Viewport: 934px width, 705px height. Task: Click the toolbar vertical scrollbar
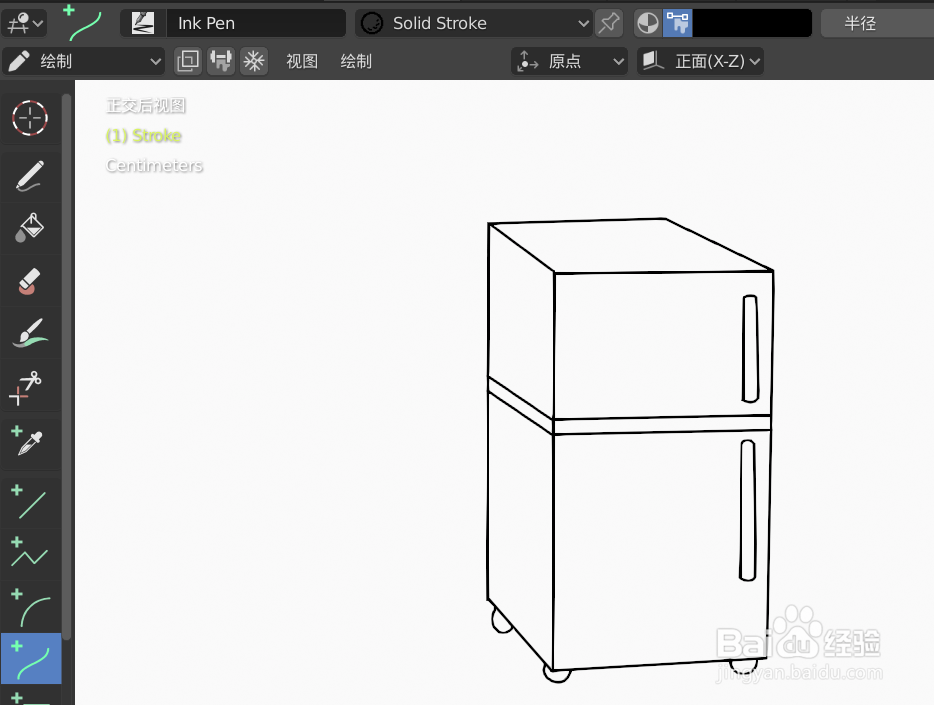[67, 366]
